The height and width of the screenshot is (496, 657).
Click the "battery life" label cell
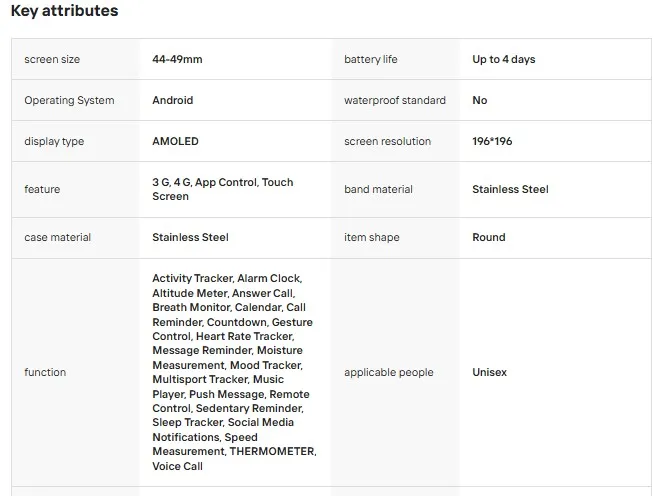370,60
